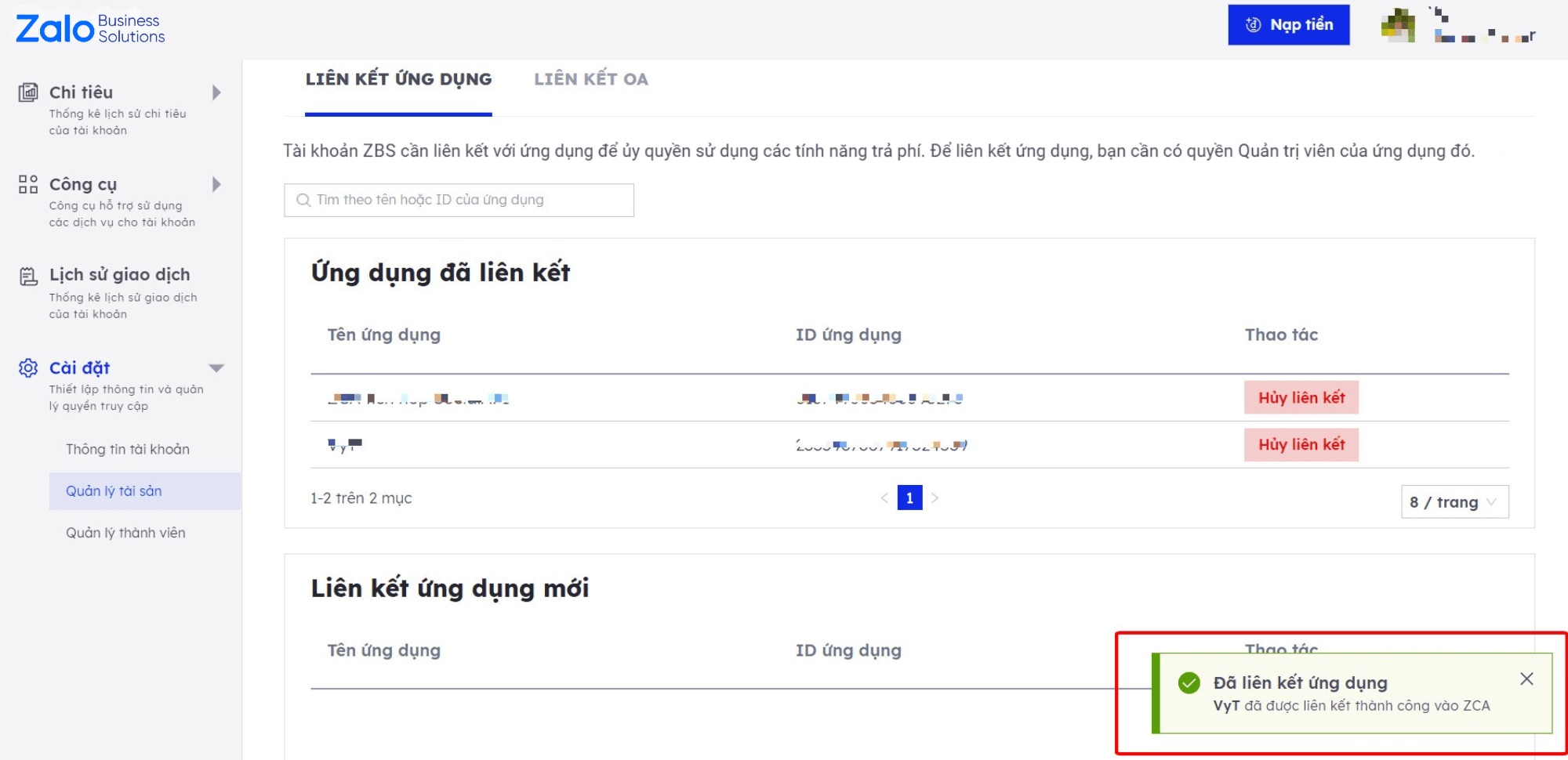Screen dimensions: 1568x760
Task: Open the 8 / trang page size dropdown
Action: click(1454, 502)
